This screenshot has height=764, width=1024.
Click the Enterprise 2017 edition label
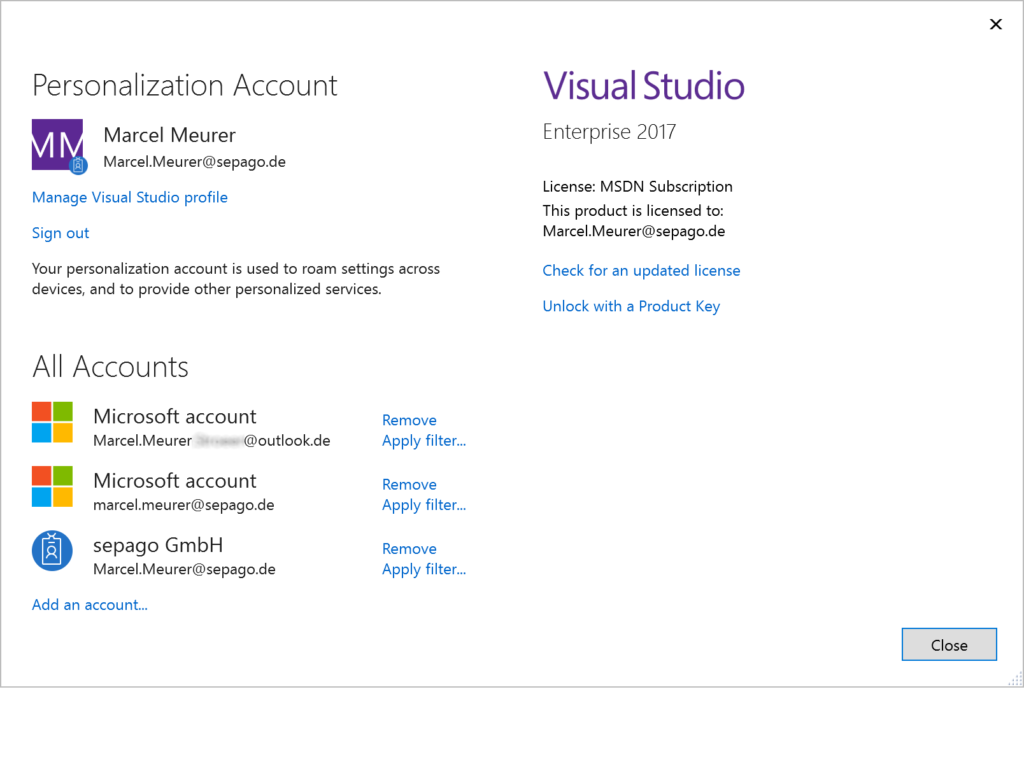coord(609,131)
